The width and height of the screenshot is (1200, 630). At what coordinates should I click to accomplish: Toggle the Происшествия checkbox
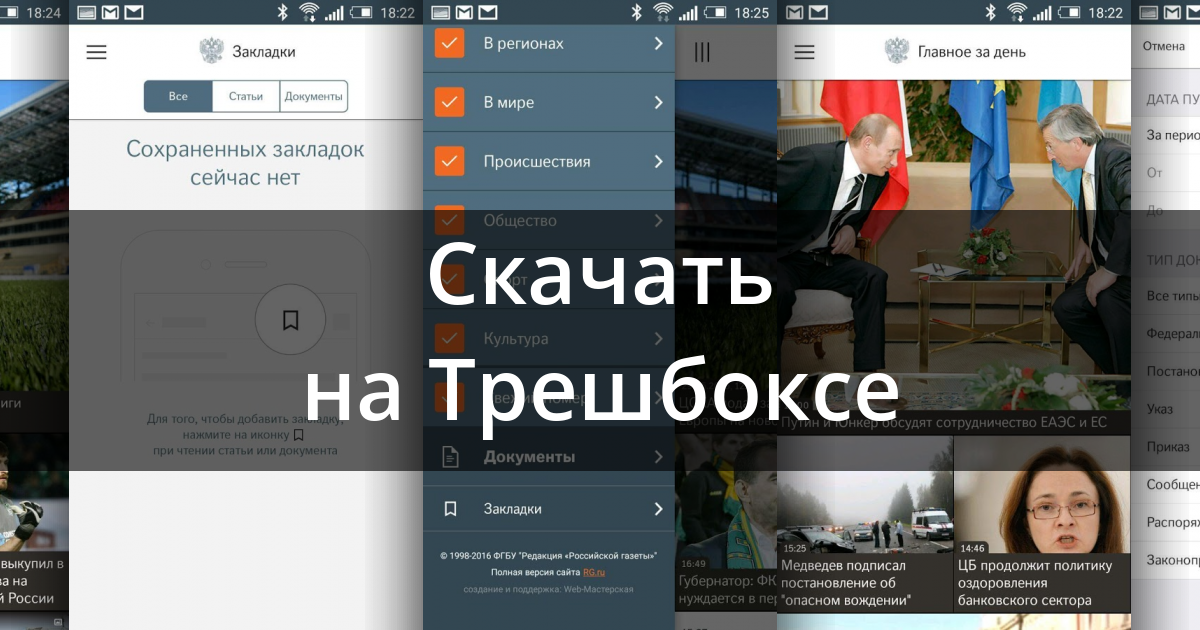(450, 161)
